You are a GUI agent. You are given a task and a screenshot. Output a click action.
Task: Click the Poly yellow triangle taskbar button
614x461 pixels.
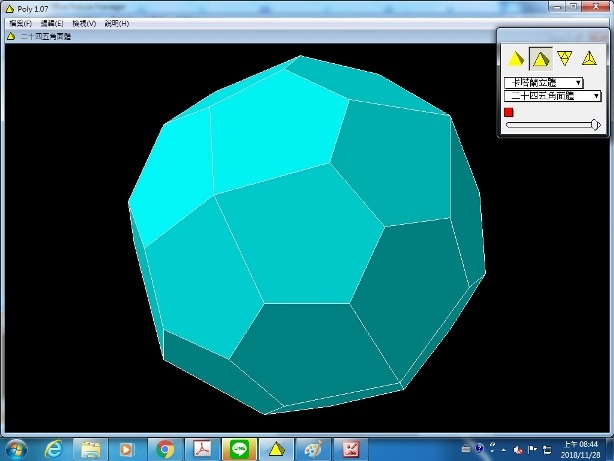277,449
